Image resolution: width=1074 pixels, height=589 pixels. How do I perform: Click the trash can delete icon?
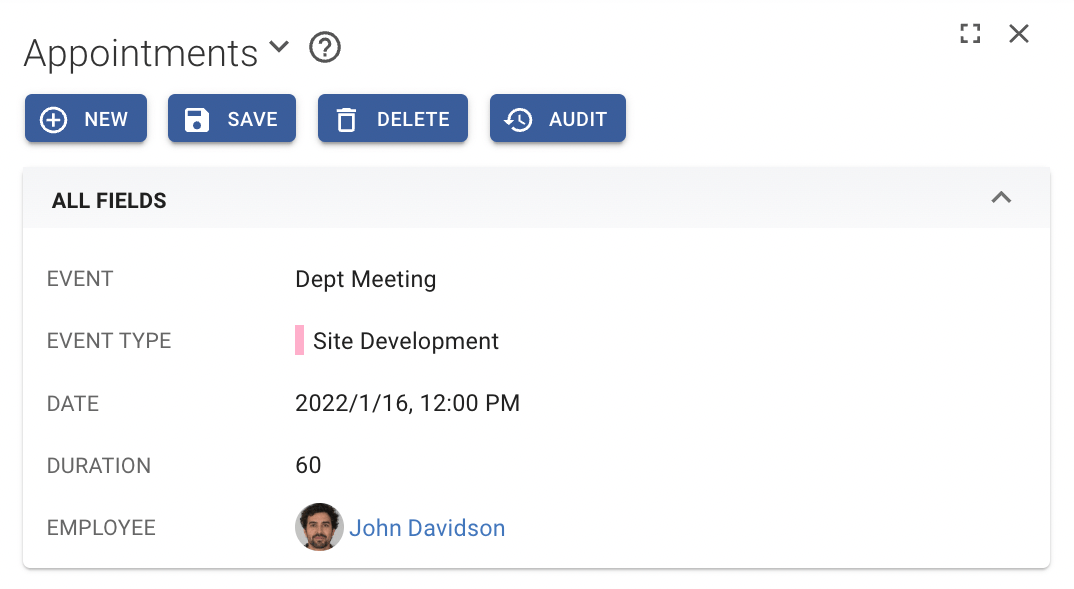point(346,118)
